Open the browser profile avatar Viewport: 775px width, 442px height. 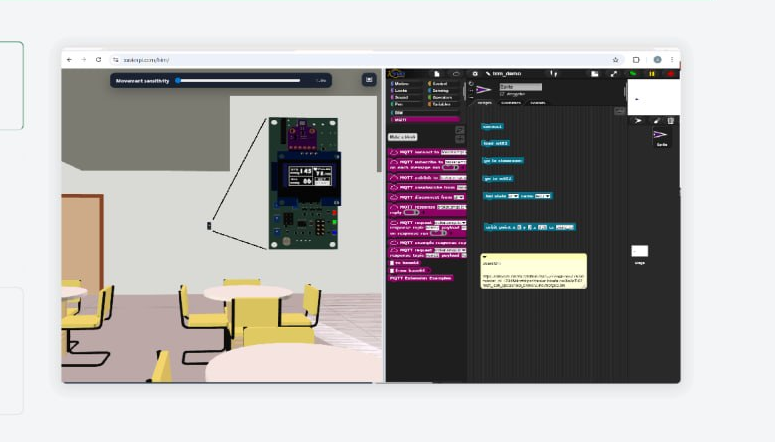point(657,60)
